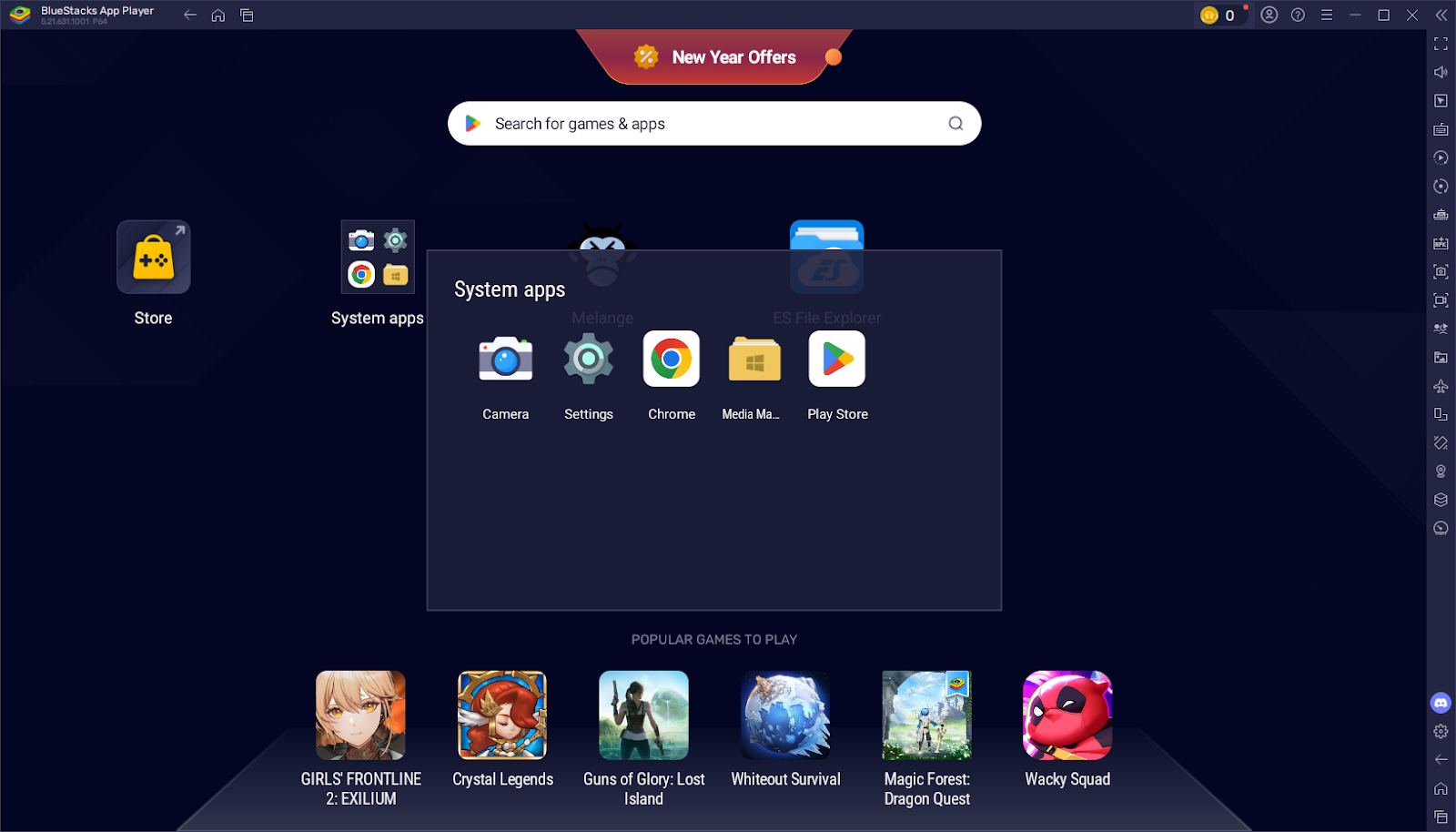Open Discord from the sidebar
This screenshot has height=832, width=1456.
point(1441,703)
